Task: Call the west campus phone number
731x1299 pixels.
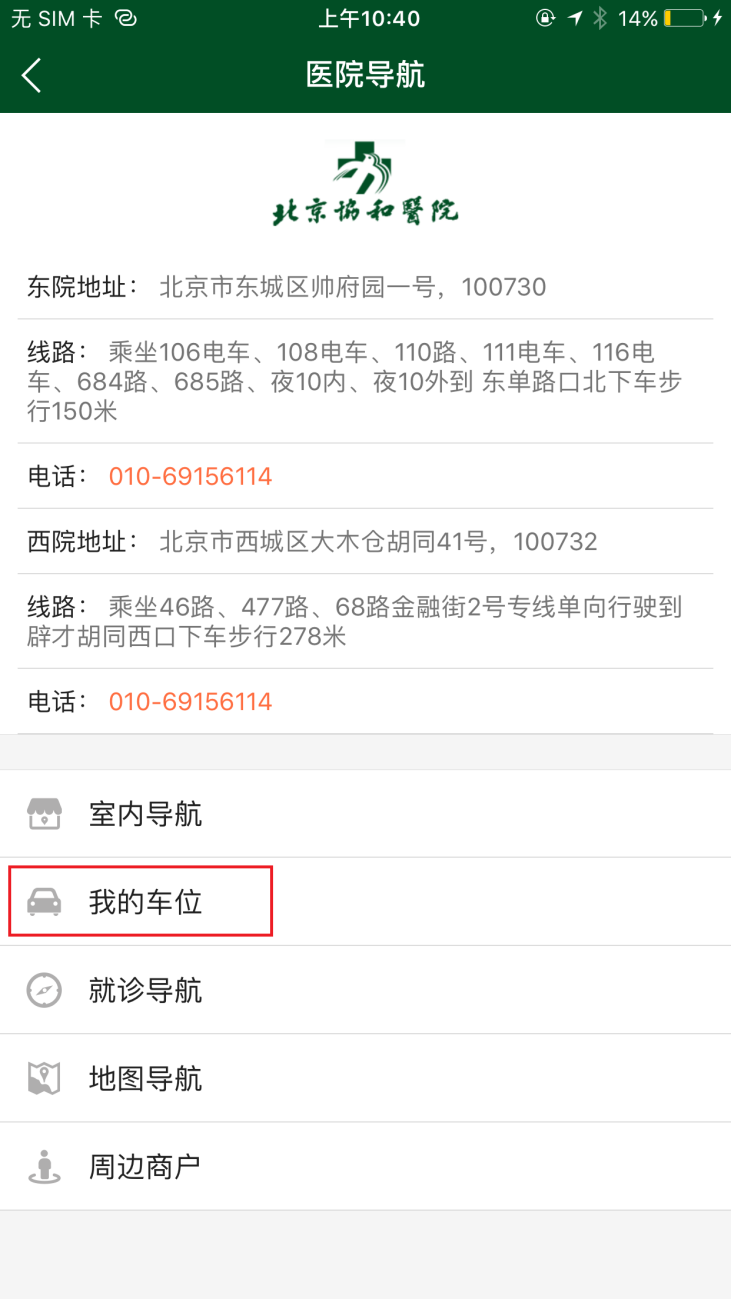Action: (x=190, y=701)
